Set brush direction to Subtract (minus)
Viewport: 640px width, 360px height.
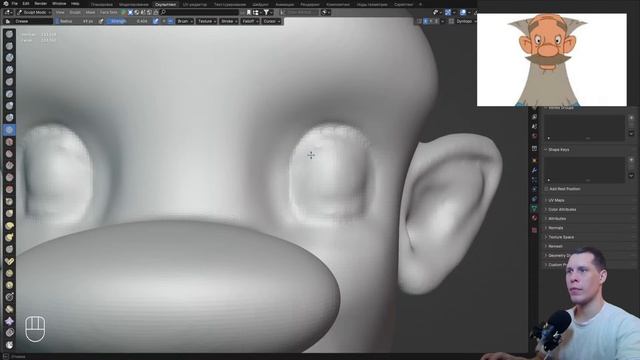coord(170,21)
